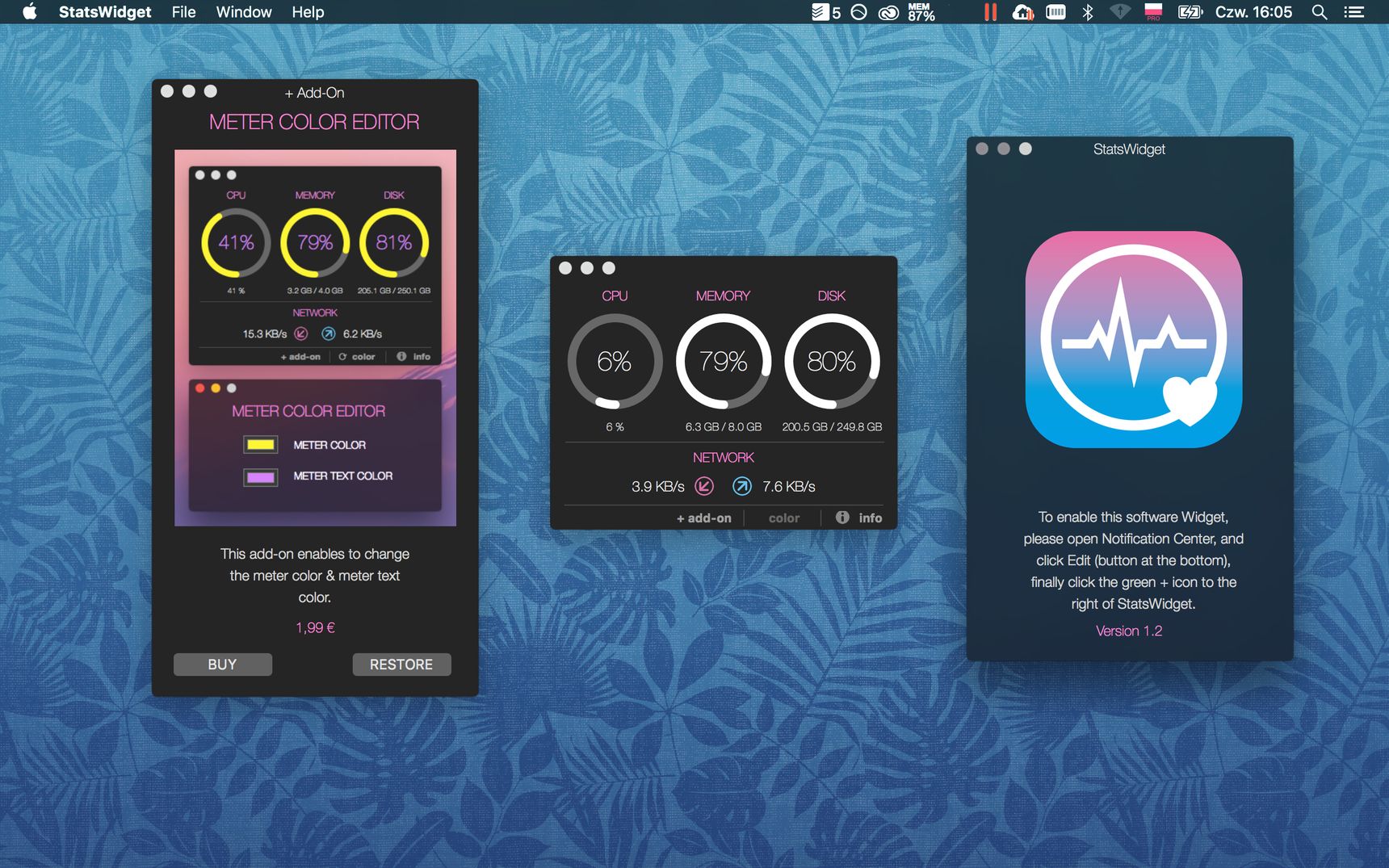Viewport: 1389px width, 868px height.
Task: Click the download arrow icon next to 3.9 KB/s
Action: coord(704,486)
